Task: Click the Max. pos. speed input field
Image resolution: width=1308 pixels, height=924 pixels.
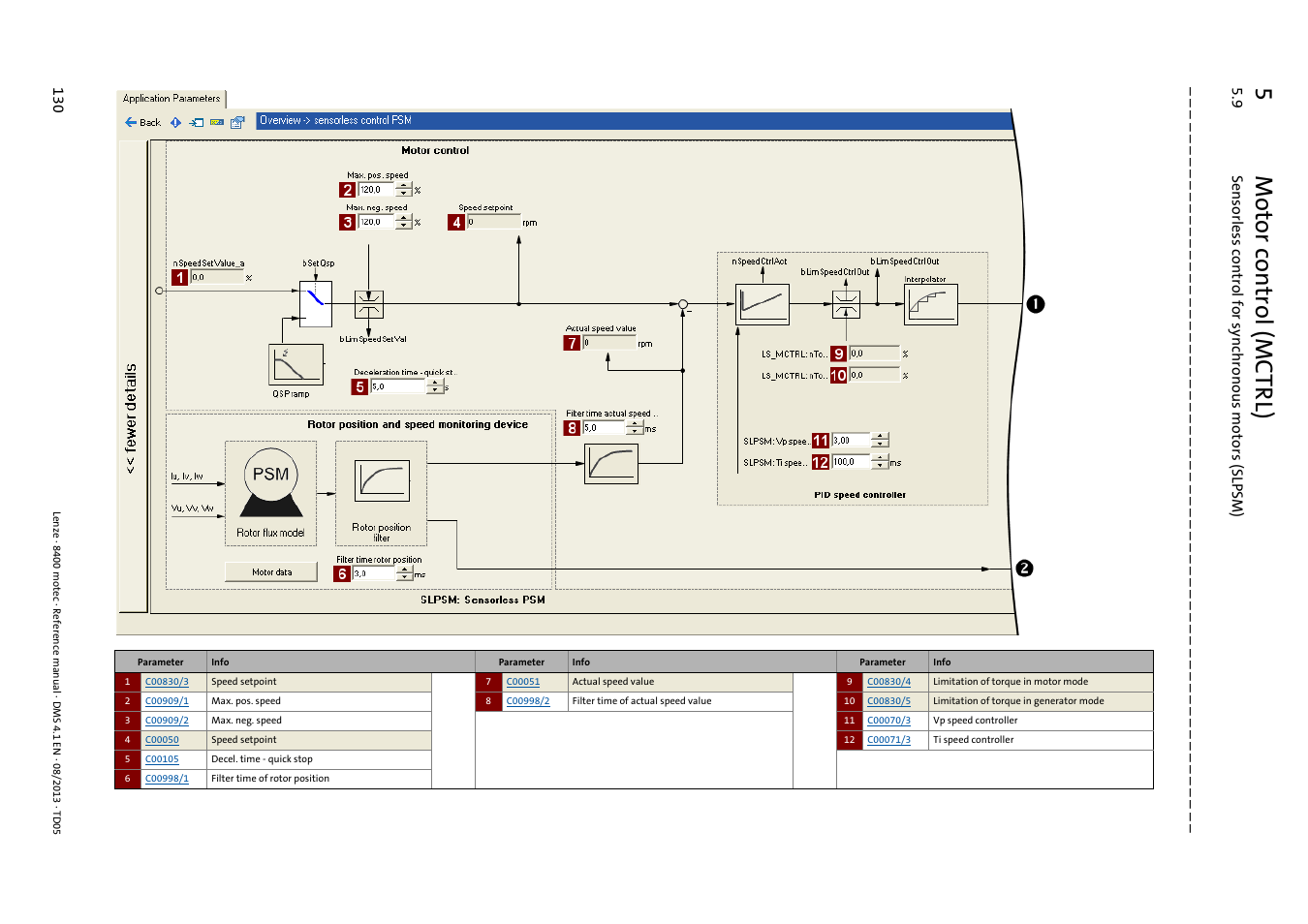Action: [x=378, y=190]
